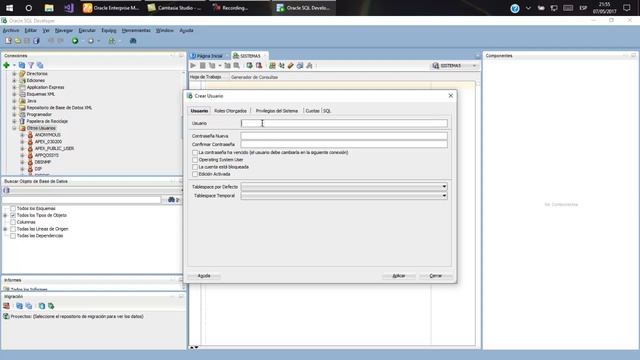Click Refresh connections icon in Conexiones panel
The height and width of the screenshot is (360, 640).
click(x=22, y=65)
